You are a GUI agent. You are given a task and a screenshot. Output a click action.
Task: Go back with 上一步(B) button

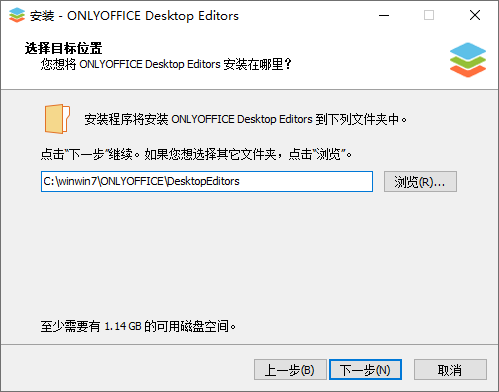[290, 370]
